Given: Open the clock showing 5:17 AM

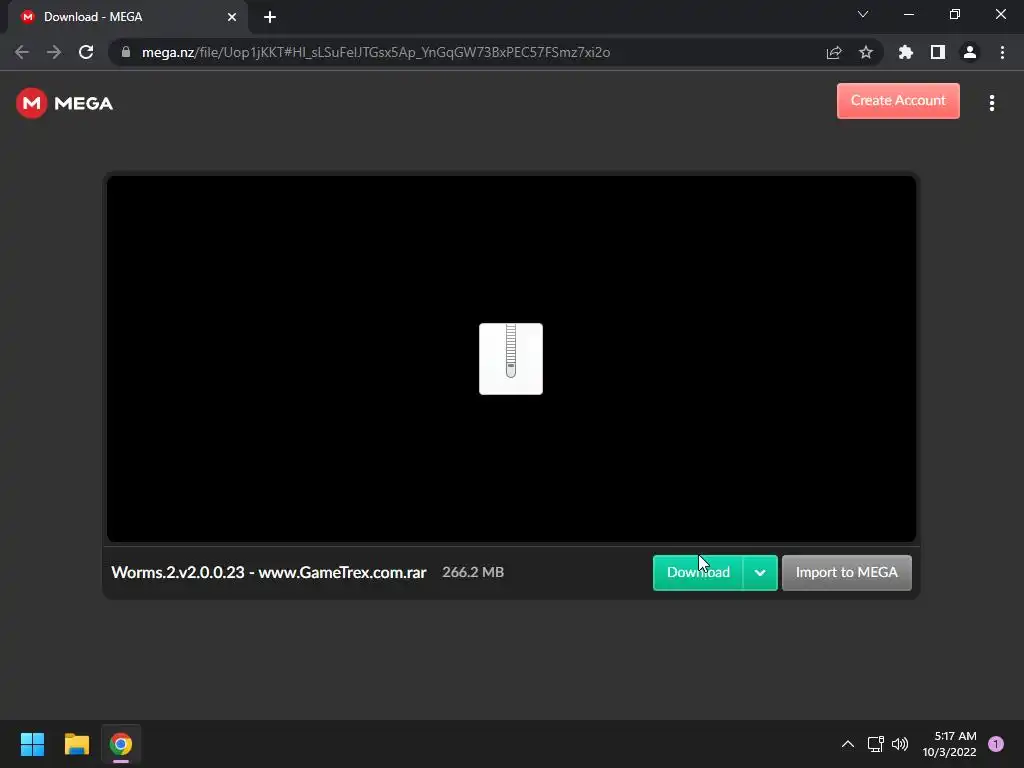Looking at the screenshot, I should (x=950, y=744).
